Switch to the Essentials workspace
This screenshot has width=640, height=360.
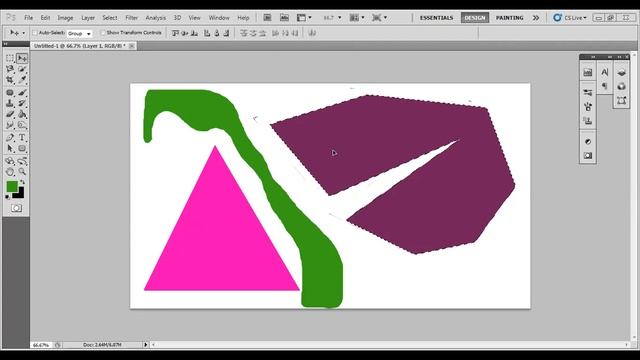coord(436,18)
